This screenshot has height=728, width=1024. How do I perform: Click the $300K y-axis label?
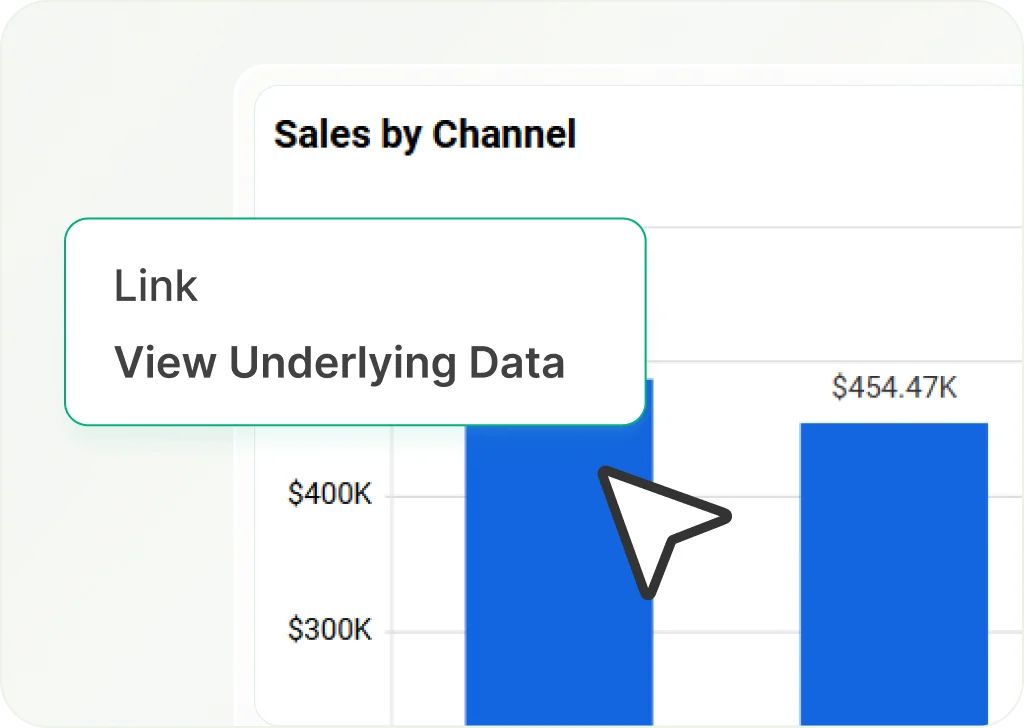click(x=330, y=630)
